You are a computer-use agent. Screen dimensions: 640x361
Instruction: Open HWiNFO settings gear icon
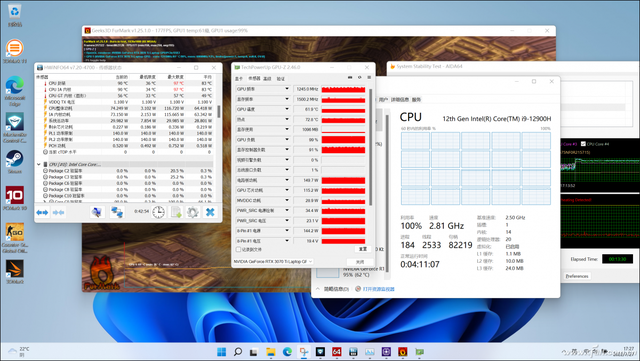tap(193, 212)
